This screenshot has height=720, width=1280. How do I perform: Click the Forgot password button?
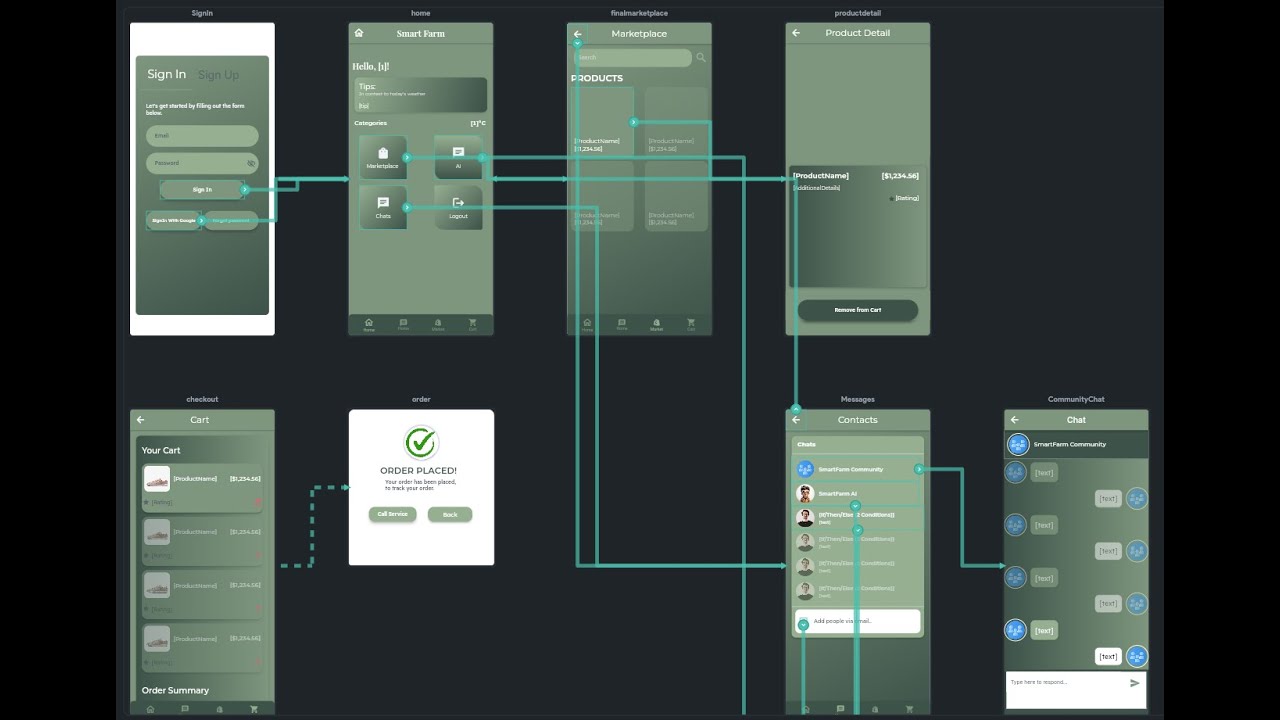(x=232, y=220)
